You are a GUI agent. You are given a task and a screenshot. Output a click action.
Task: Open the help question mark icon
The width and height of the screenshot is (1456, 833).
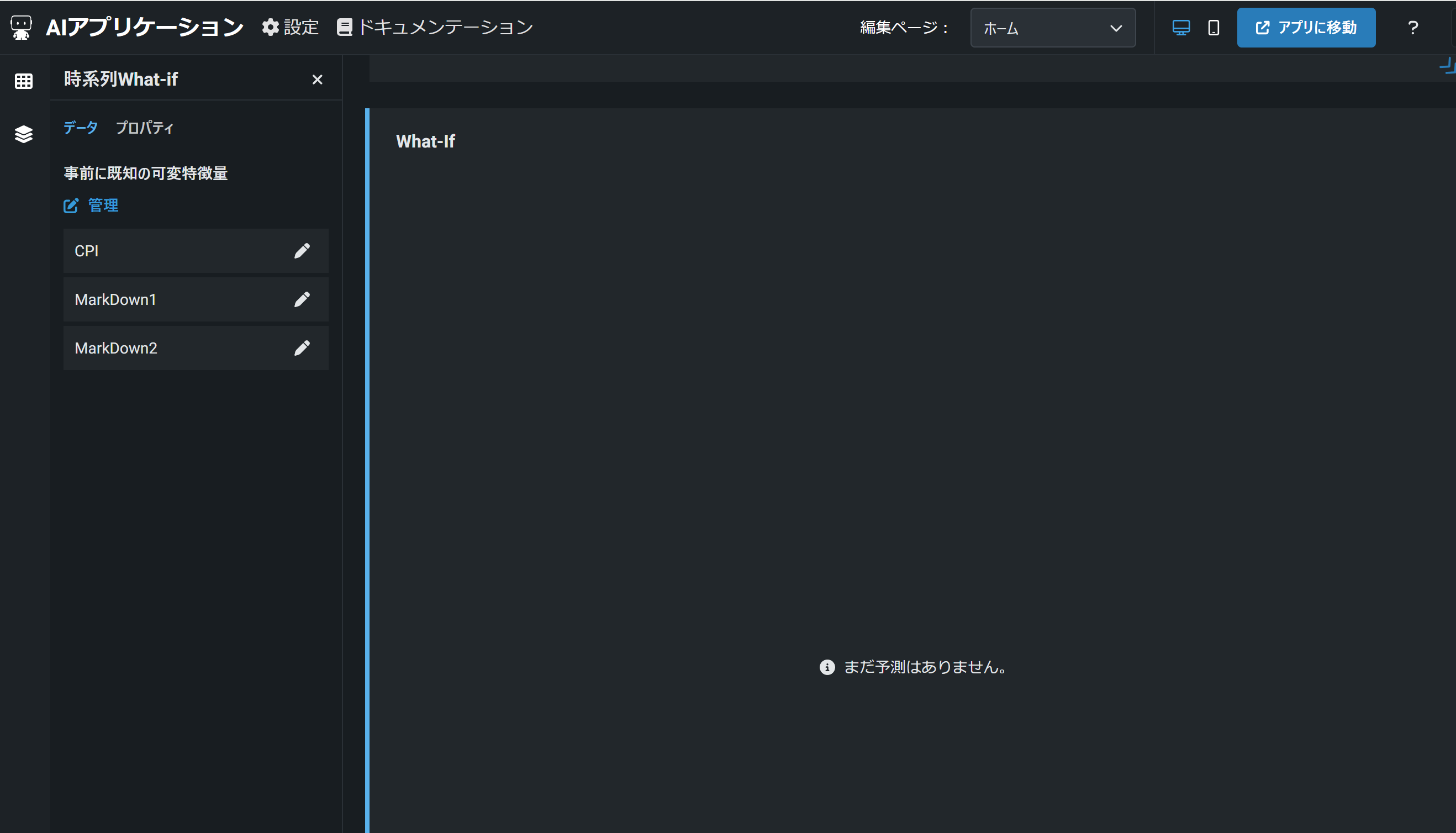1412,27
